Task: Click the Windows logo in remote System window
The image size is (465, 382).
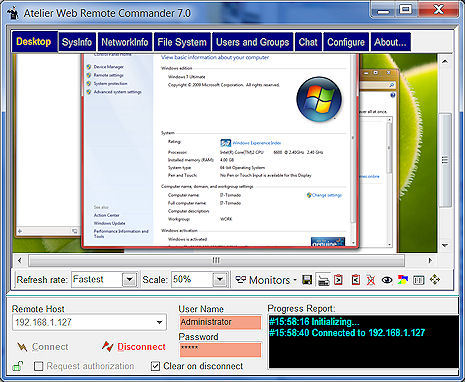Action: click(x=319, y=99)
